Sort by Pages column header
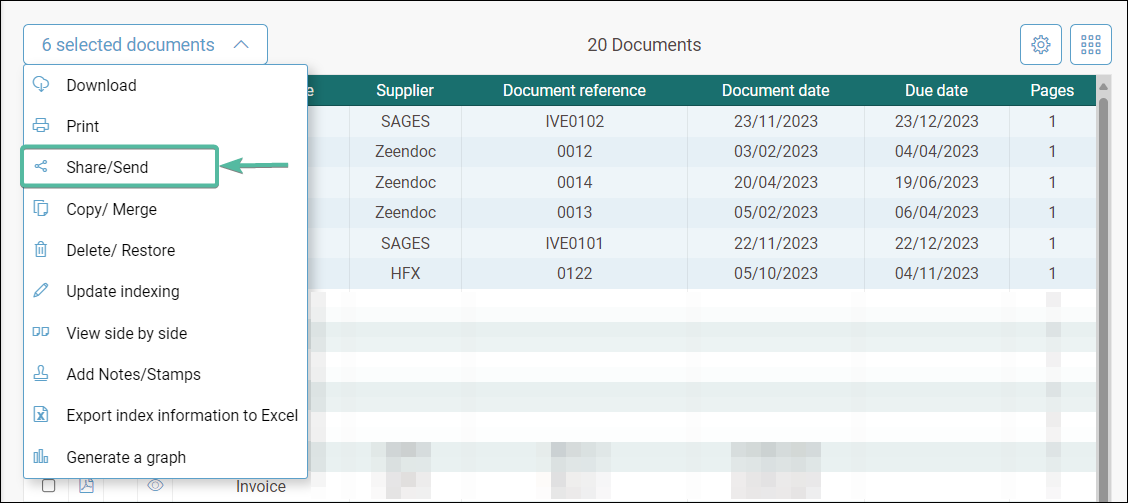 (1052, 91)
